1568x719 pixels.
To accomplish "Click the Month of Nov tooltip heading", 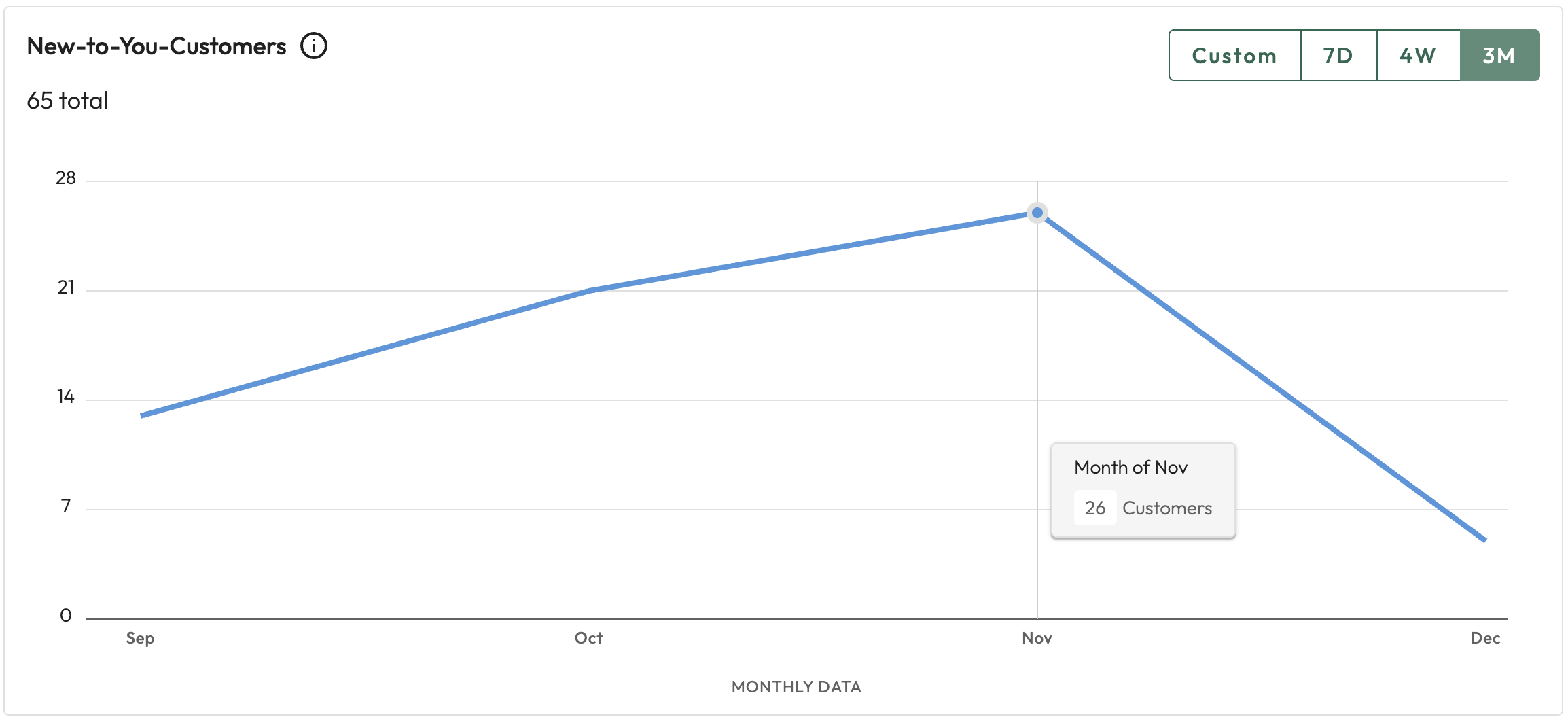I will point(1130,468).
